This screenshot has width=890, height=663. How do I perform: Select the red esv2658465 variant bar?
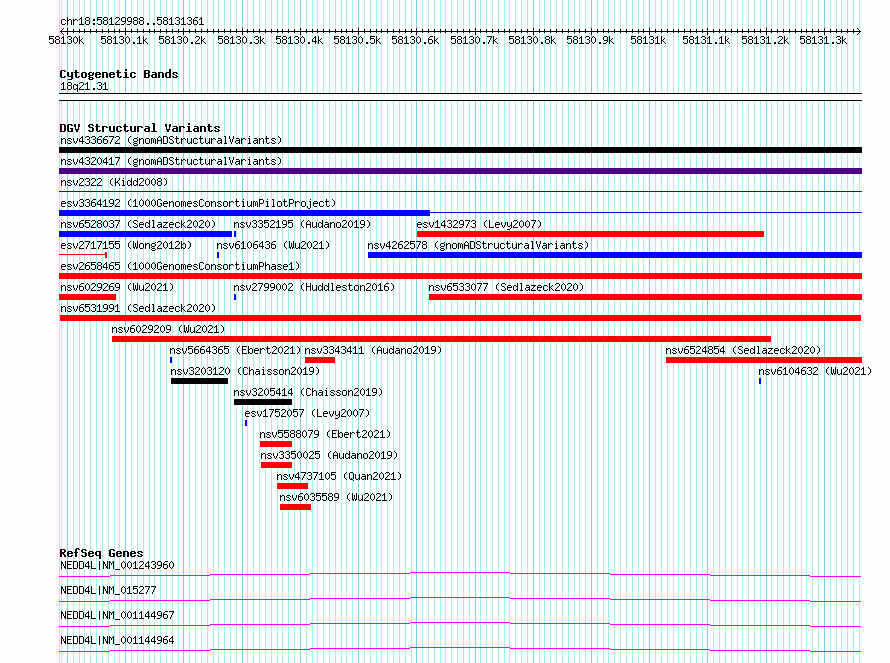tap(460, 276)
